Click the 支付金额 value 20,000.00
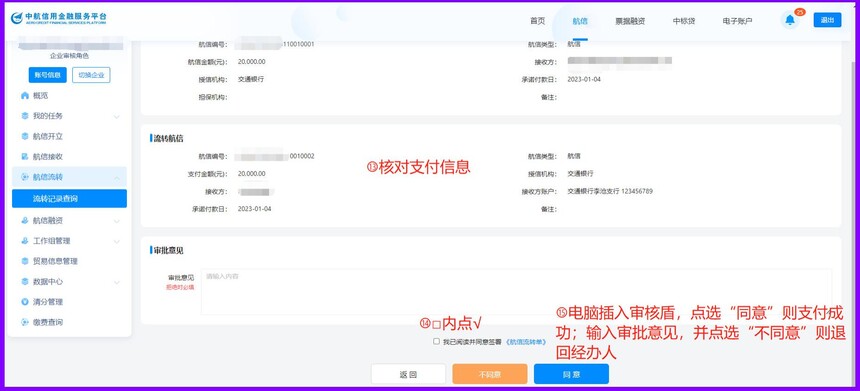 (251, 174)
